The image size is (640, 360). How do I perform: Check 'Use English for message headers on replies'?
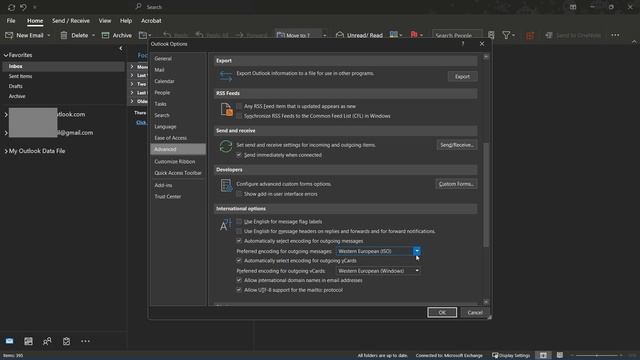[x=239, y=231]
